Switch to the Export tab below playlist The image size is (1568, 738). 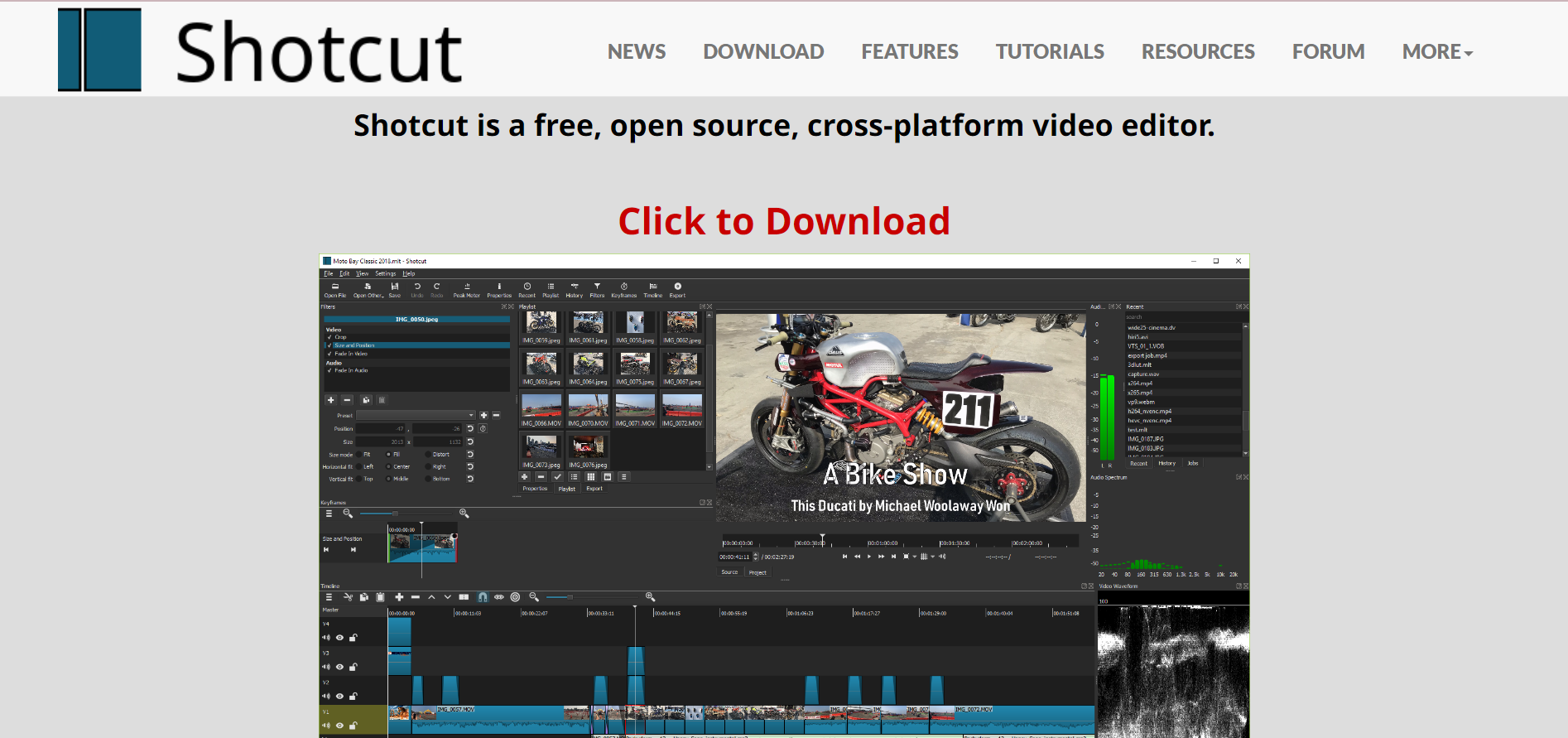(594, 489)
